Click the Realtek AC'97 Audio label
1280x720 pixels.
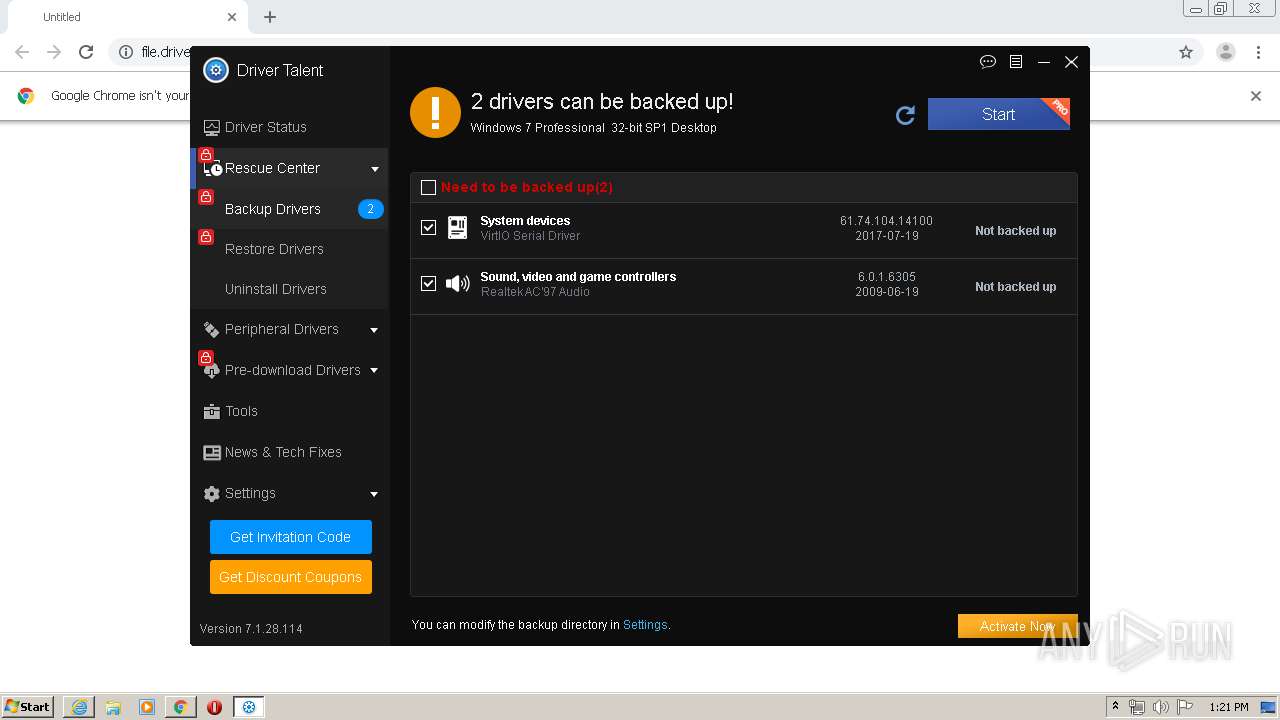coord(535,292)
